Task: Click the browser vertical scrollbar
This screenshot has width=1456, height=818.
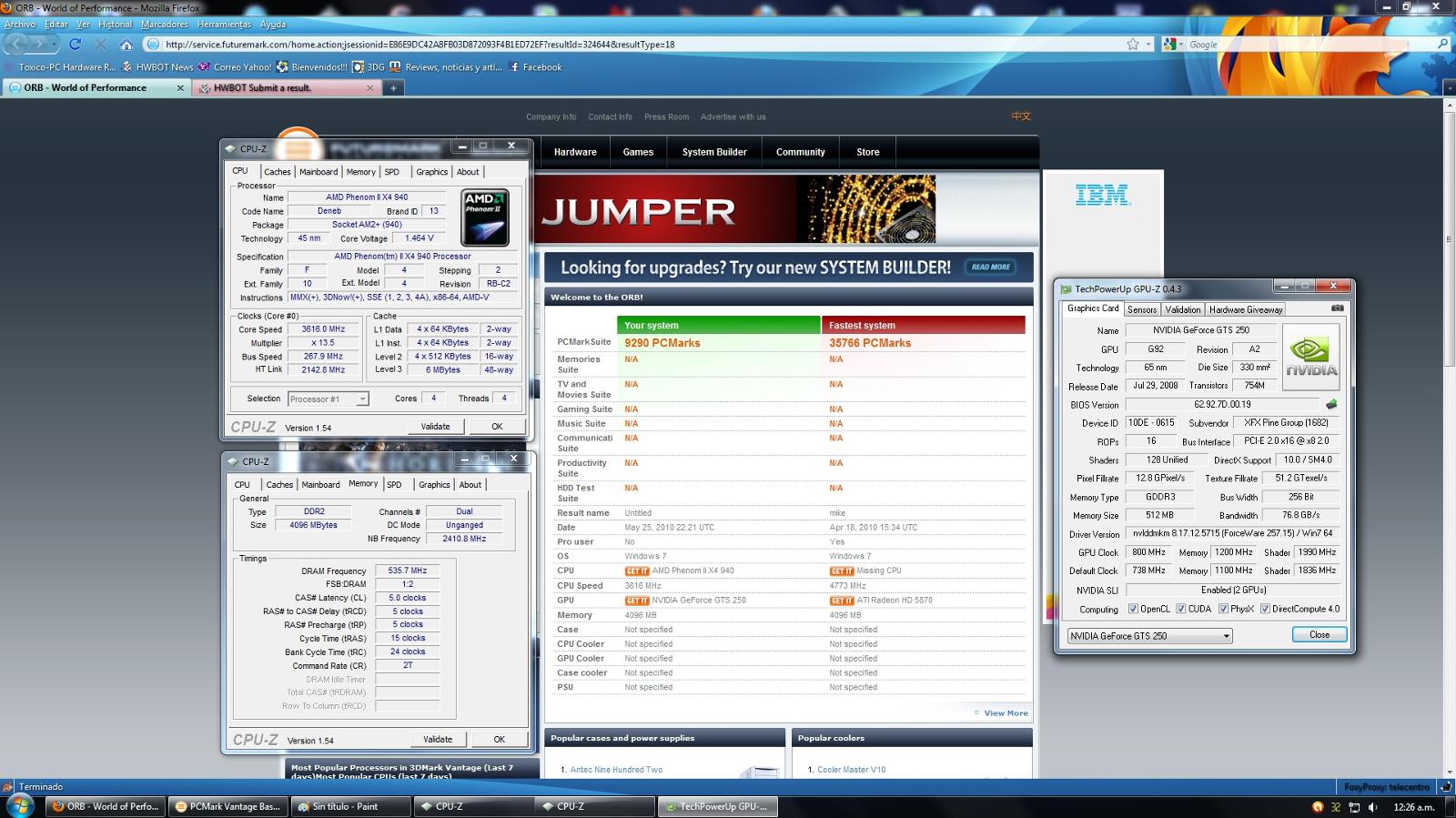Action: coord(1449,437)
